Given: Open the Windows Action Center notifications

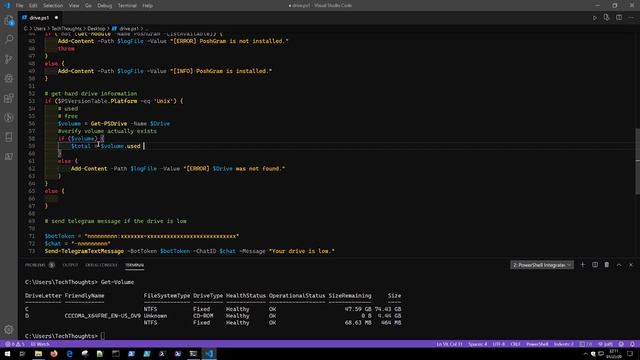Looking at the screenshot, I should tap(630, 353).
